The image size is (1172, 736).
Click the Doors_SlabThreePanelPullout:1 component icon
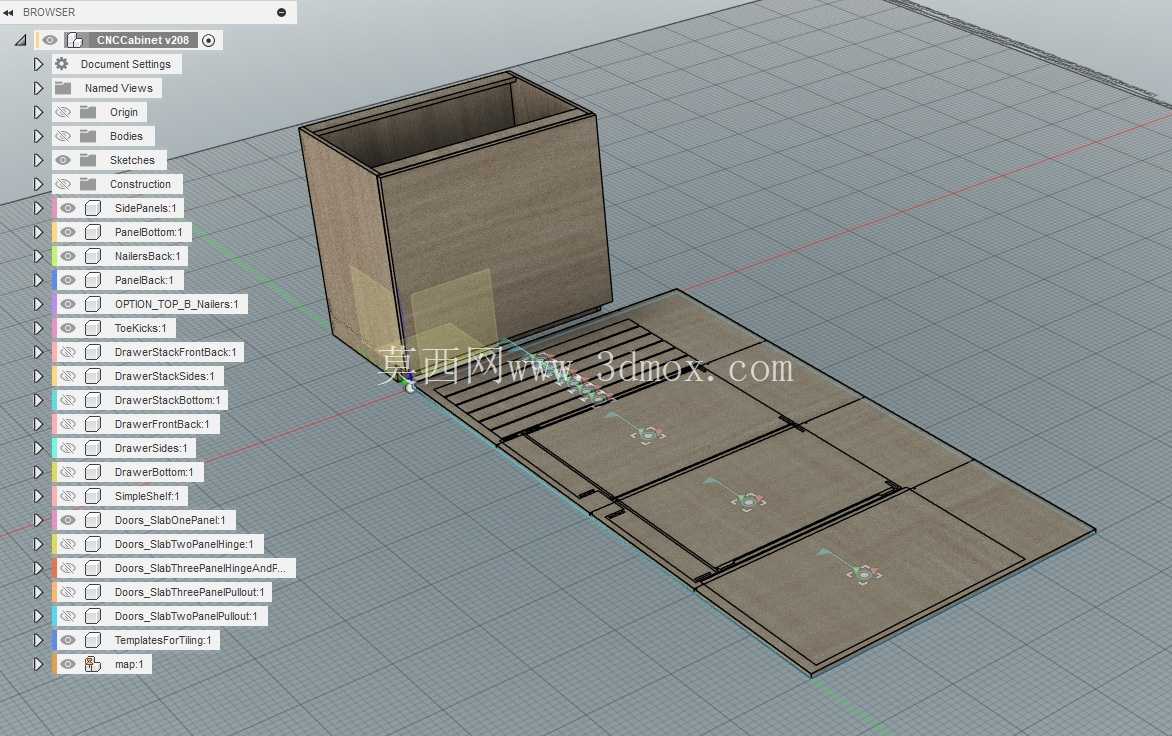(93, 592)
